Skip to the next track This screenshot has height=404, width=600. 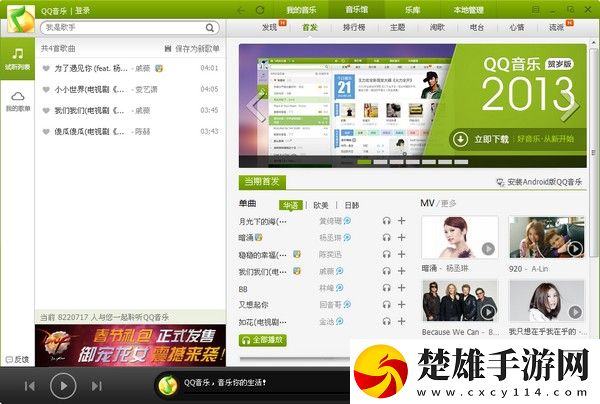tap(97, 386)
